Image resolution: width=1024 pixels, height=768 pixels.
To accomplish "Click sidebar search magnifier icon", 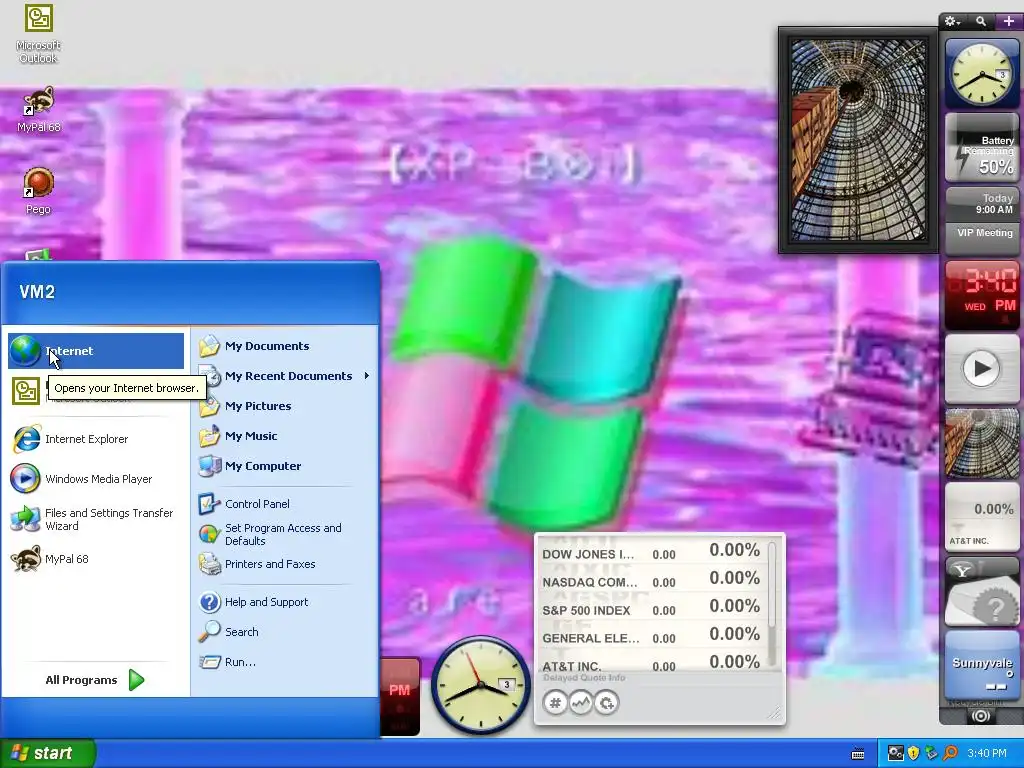I will tap(981, 22).
